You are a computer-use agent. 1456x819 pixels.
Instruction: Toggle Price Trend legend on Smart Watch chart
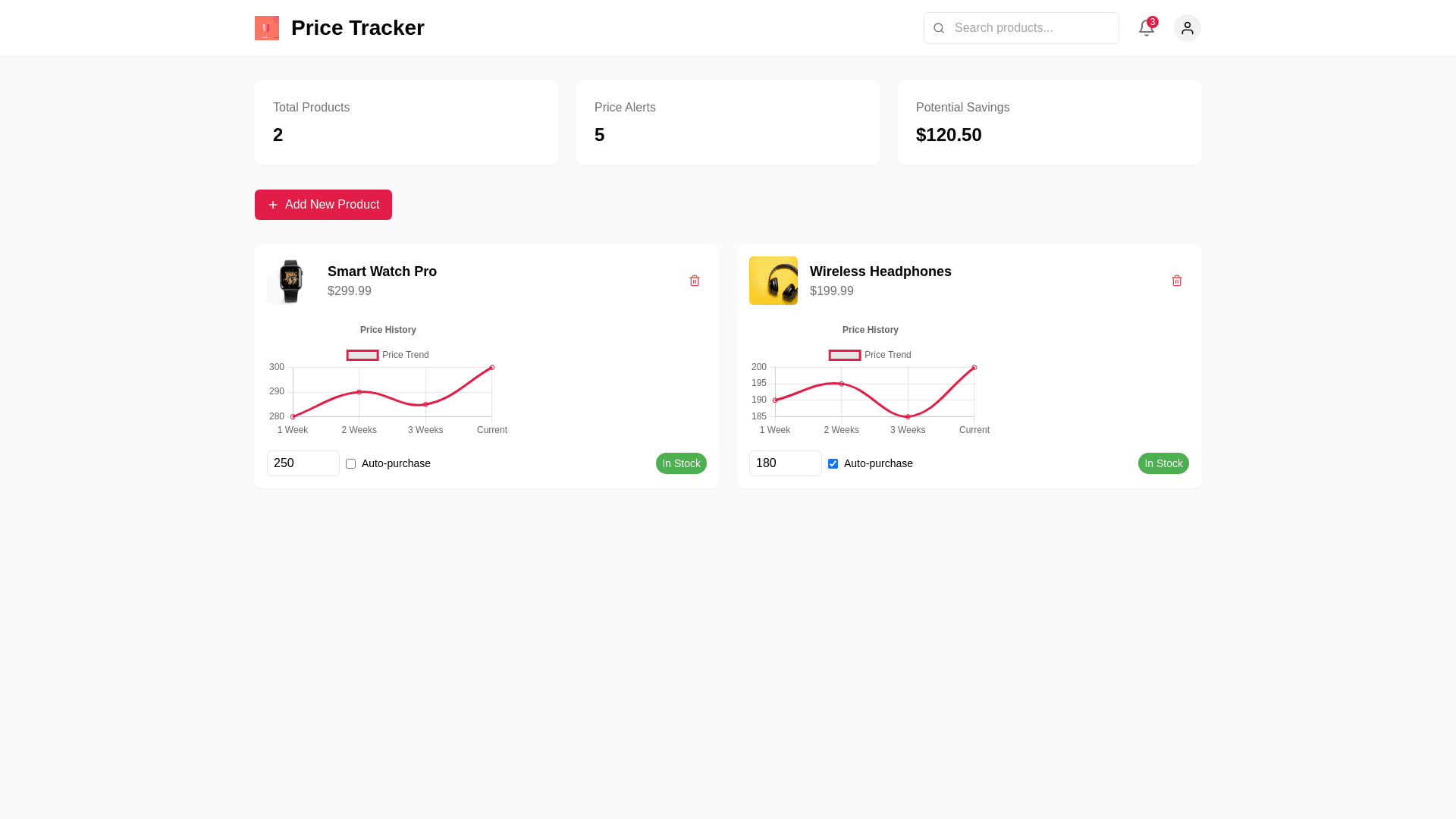388,355
